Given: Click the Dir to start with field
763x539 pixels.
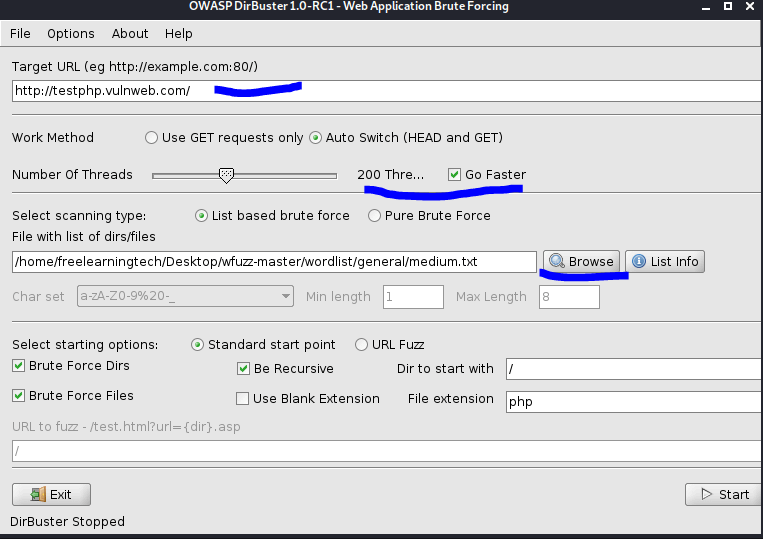Looking at the screenshot, I should coord(635,369).
